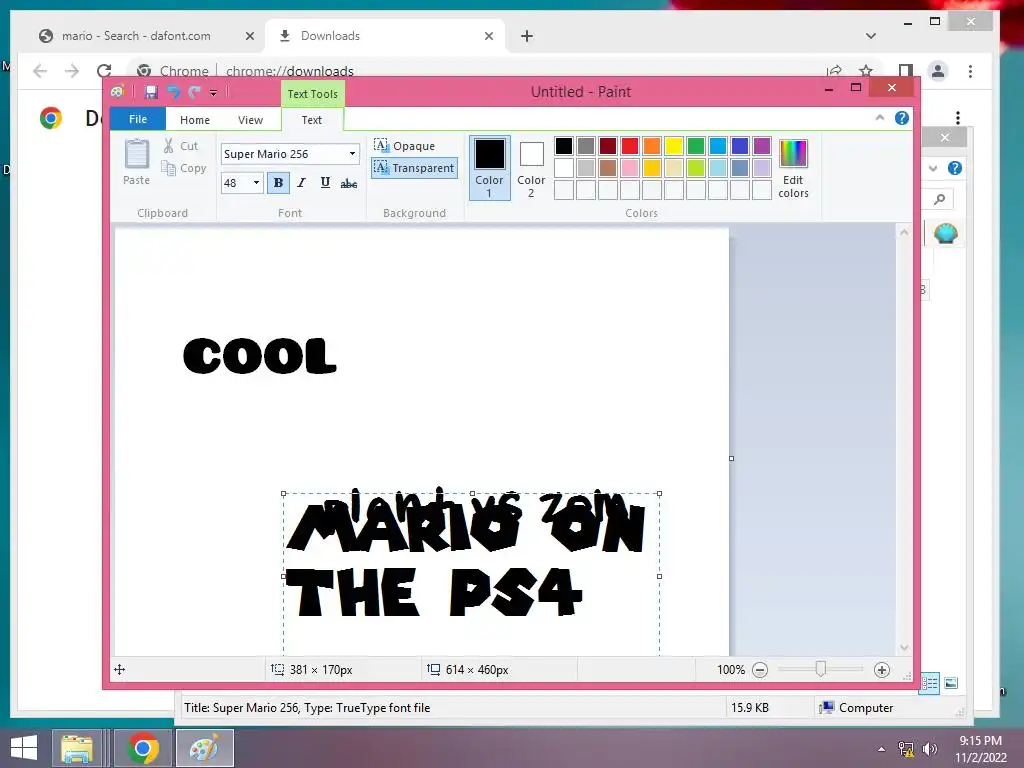Click the Redo arrow in Paint's title bar
Screen dimensions: 1024x768
[195, 92]
